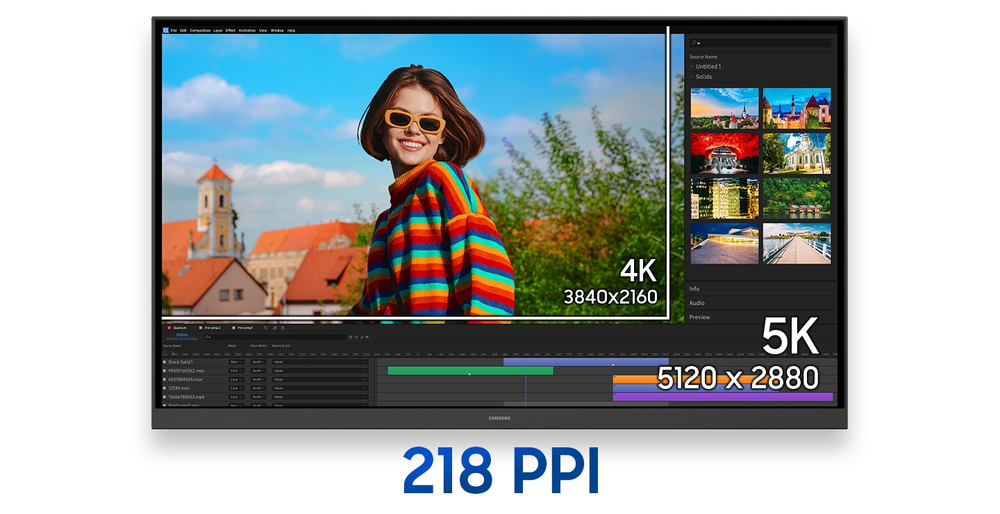Image resolution: width=1000 pixels, height=514 pixels.
Task: Select the night skyscrapers thumbnail
Action: 724,198
